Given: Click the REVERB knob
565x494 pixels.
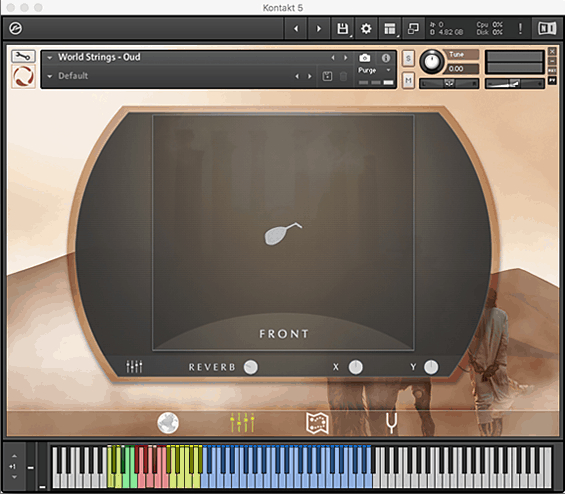Looking at the screenshot, I should [250, 367].
